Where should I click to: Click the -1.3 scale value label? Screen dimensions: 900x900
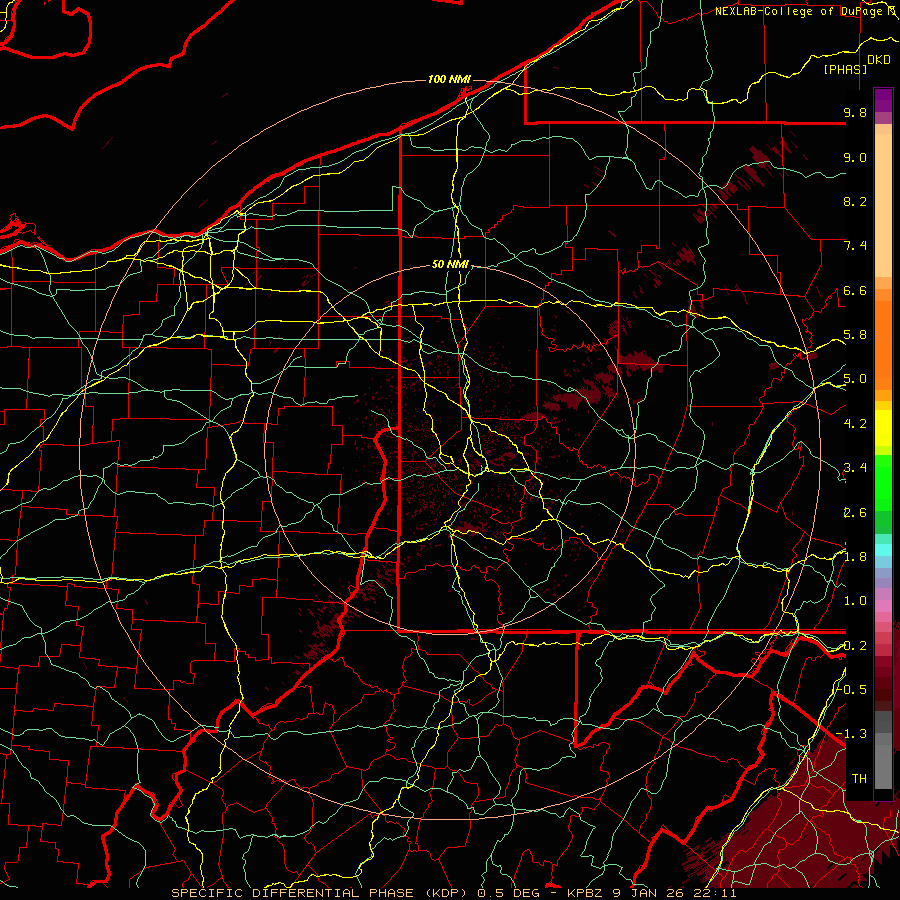click(853, 734)
